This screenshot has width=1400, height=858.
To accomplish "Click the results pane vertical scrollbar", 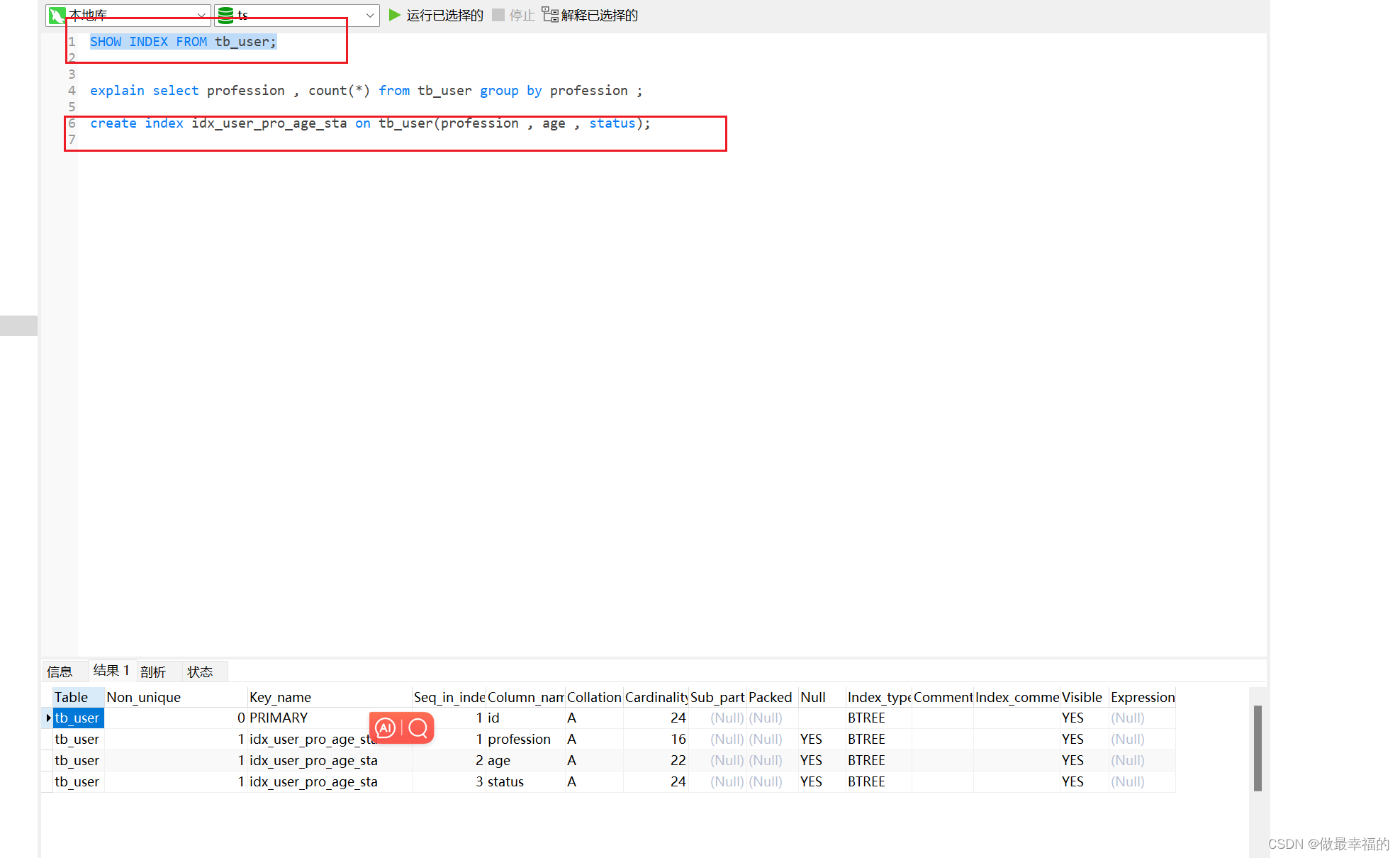I will [1258, 747].
